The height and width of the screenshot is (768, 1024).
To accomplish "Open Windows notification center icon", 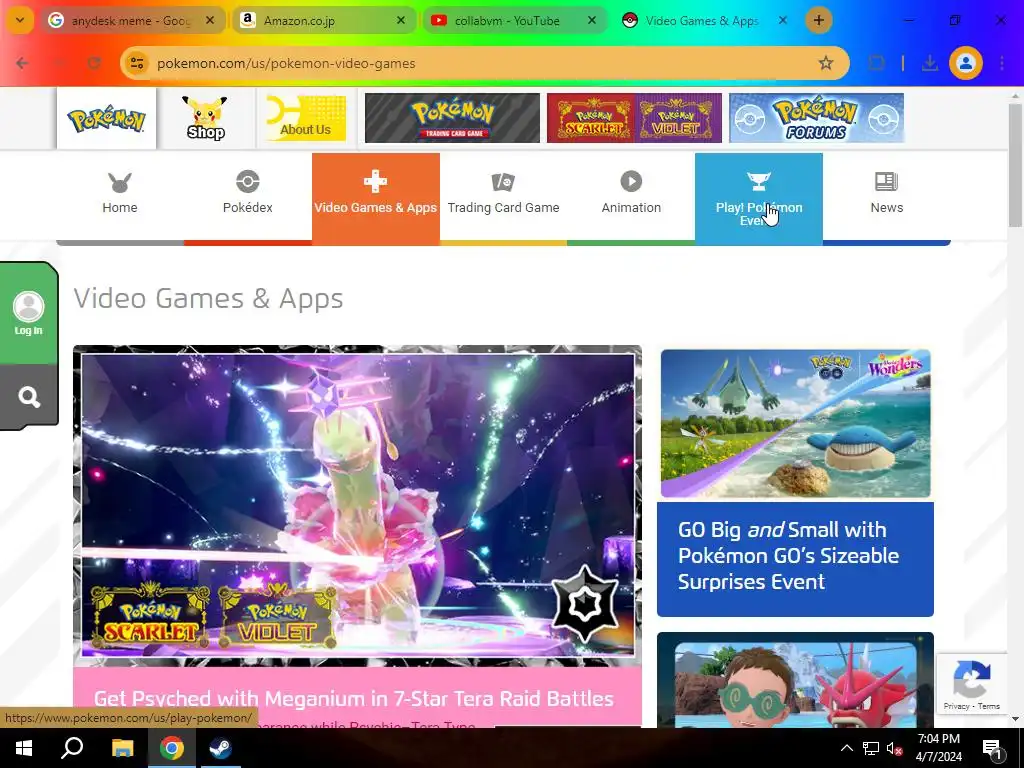I will pos(993,749).
